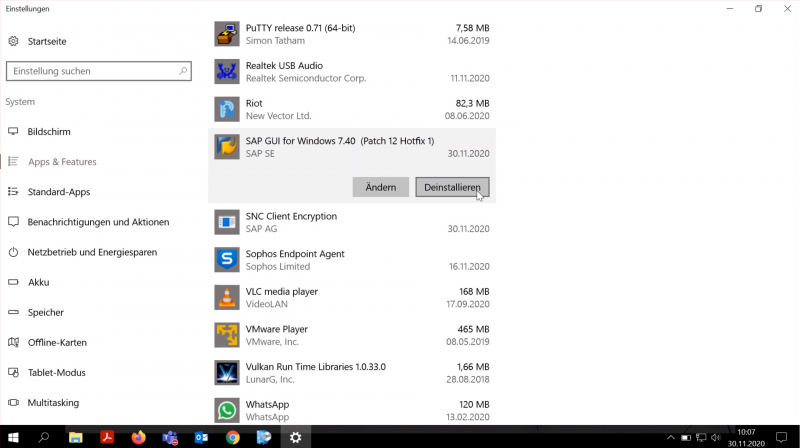Click the Settings gear in taskbar
This screenshot has width=800, height=448.
(295, 437)
